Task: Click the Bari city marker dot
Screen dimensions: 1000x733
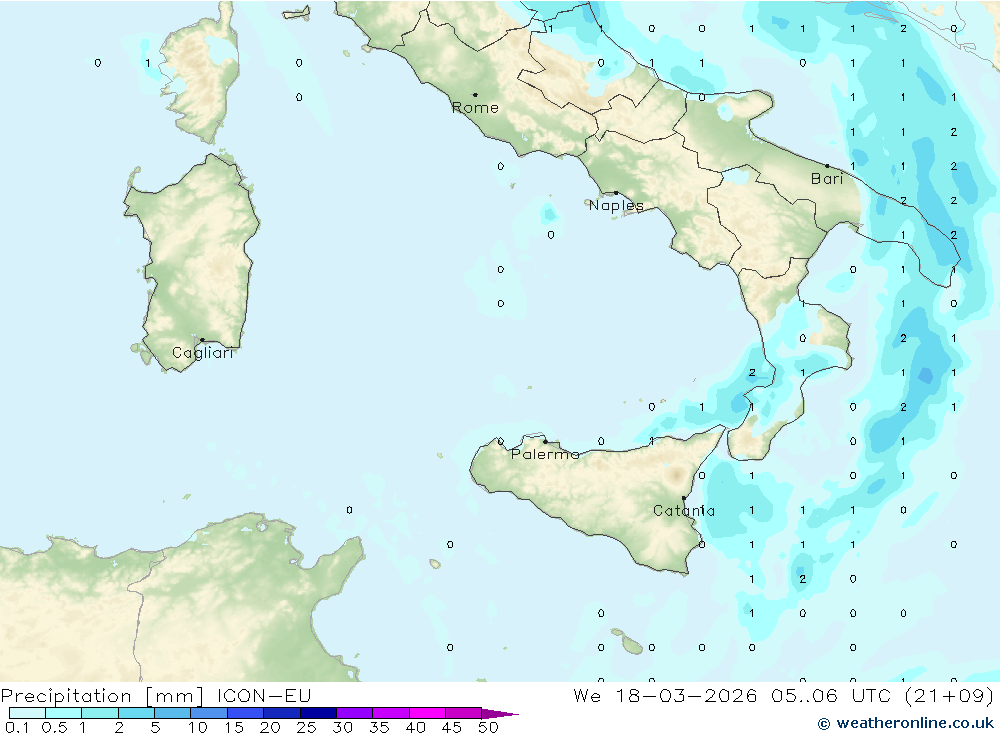Action: (x=827, y=166)
